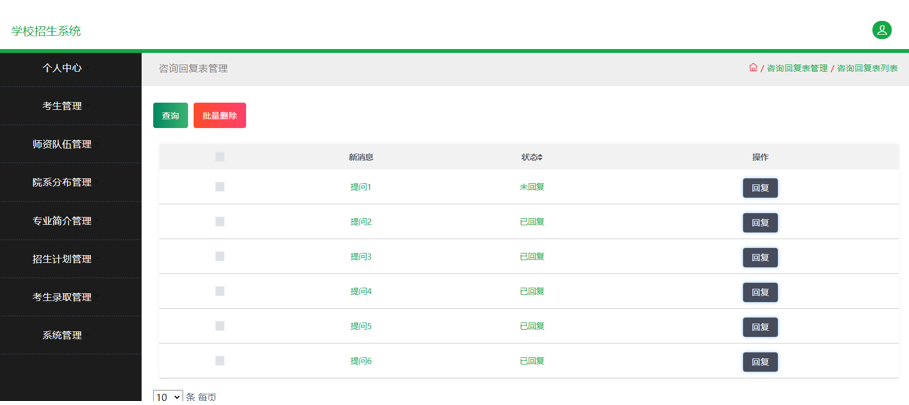Image resolution: width=909 pixels, height=405 pixels.
Task: Click the 已回复 status of 提问3
Action: point(532,256)
